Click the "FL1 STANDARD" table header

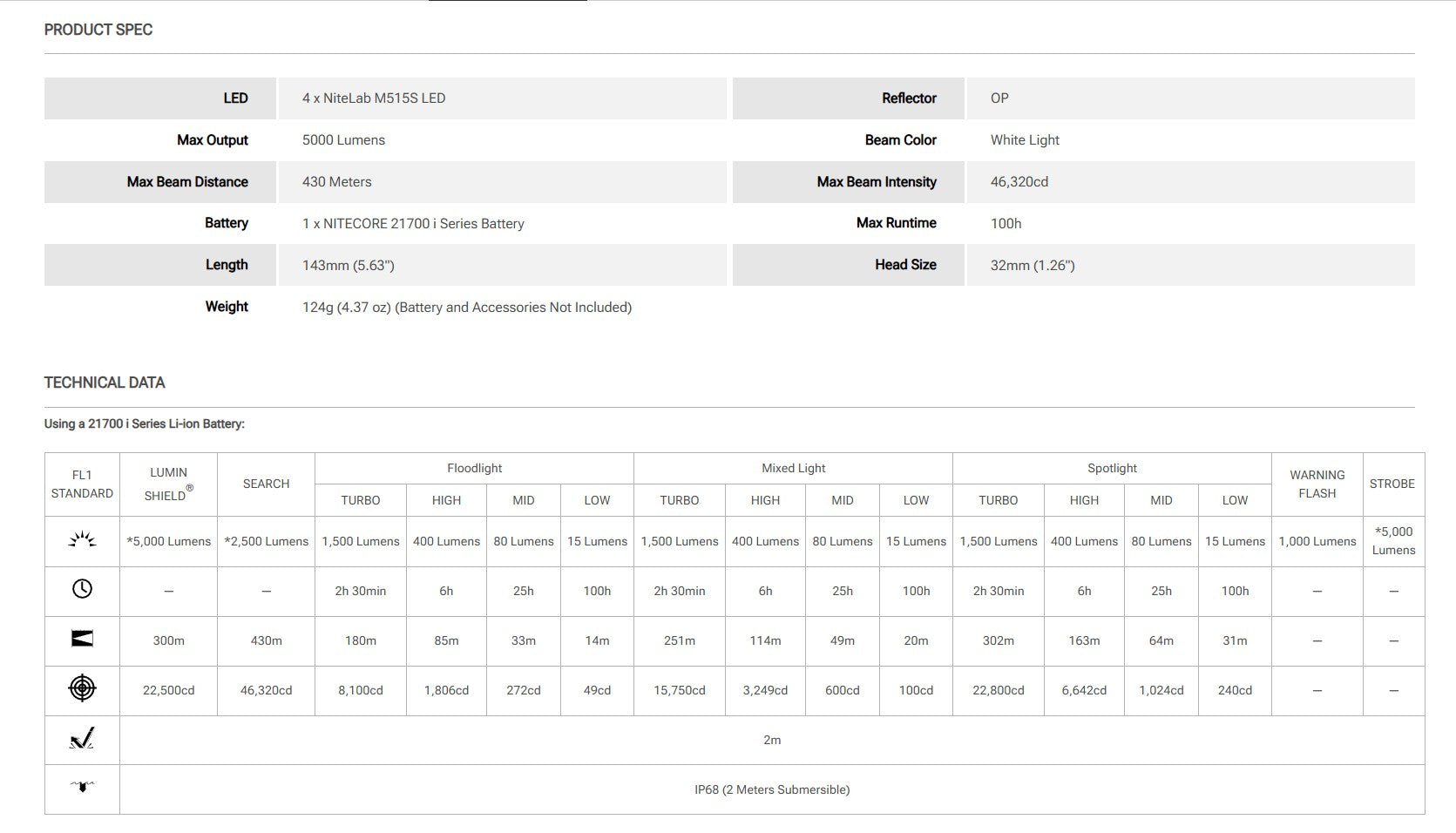pyautogui.click(x=82, y=484)
